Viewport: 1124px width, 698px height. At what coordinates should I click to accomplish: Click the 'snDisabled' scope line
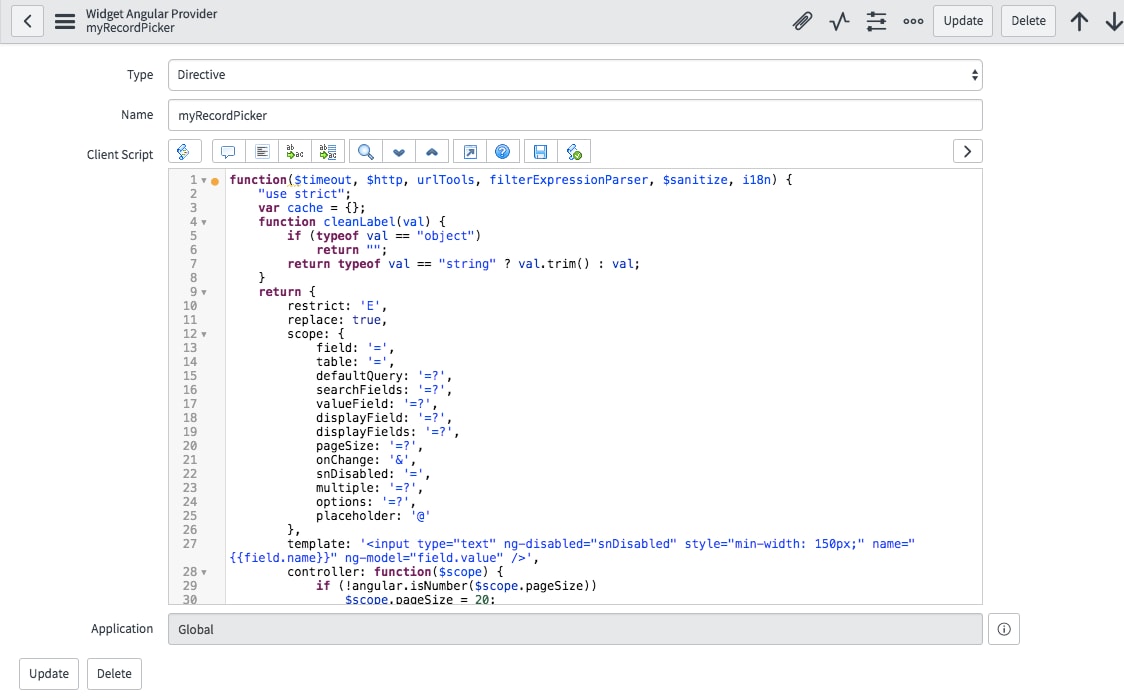[x=373, y=474]
